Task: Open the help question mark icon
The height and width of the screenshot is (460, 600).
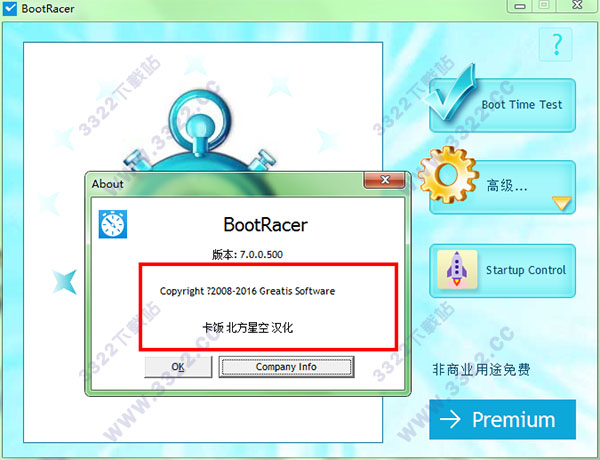Action: [x=556, y=44]
